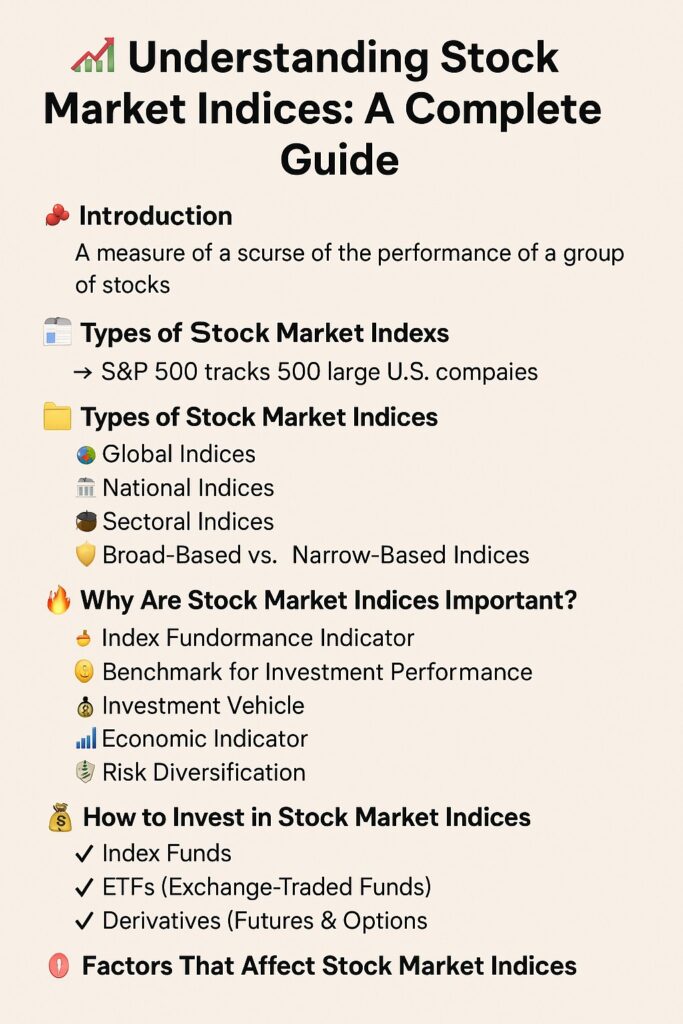This screenshot has width=683, height=1024.
Task: Click the fire icon beside Why Are Stock Market Indices Important
Action: [58, 600]
